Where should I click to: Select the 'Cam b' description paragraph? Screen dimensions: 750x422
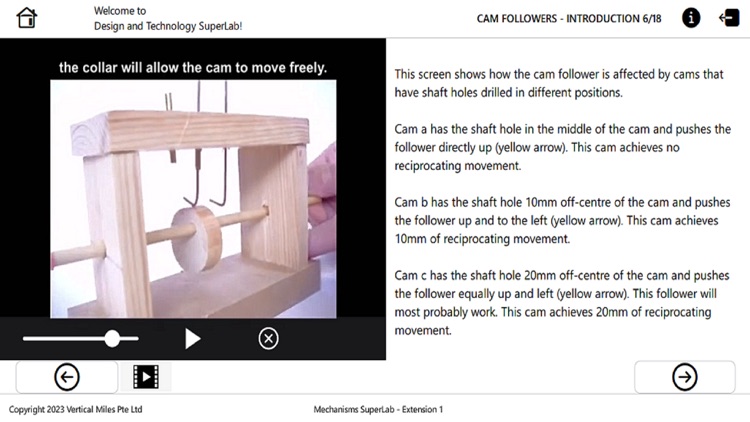562,221
